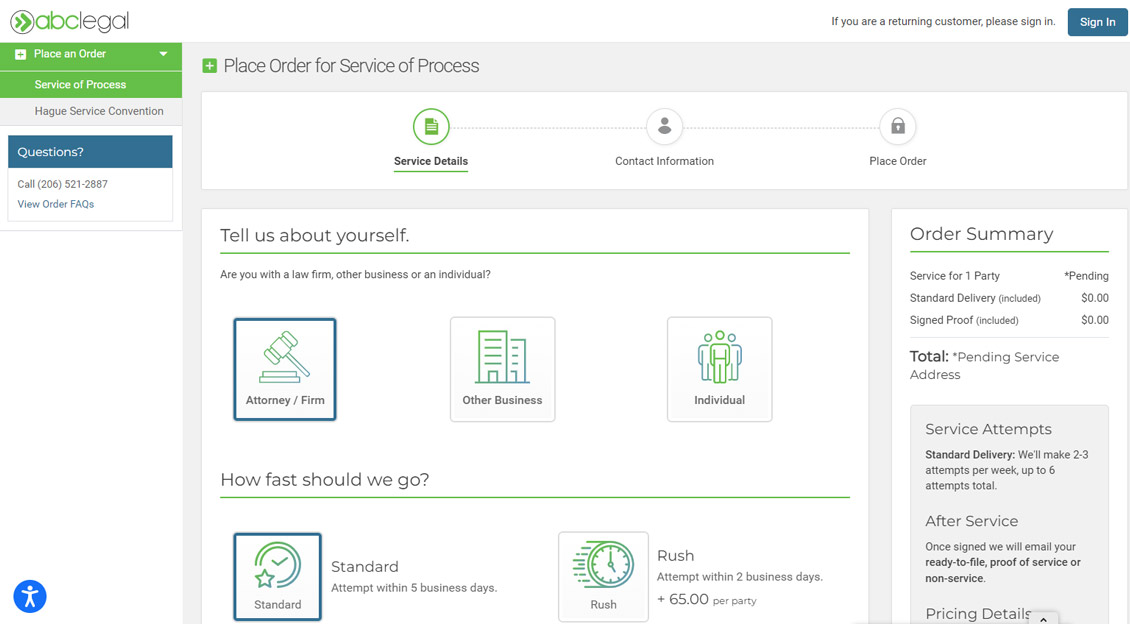Open the accessibility widget icon
The width and height of the screenshot is (1130, 624).
(x=30, y=597)
